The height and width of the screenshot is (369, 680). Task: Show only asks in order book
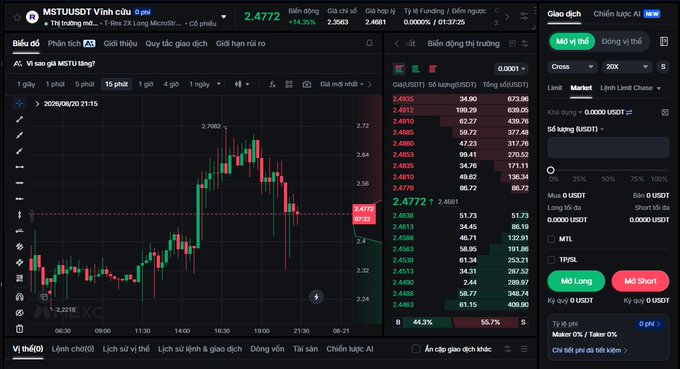tap(432, 69)
